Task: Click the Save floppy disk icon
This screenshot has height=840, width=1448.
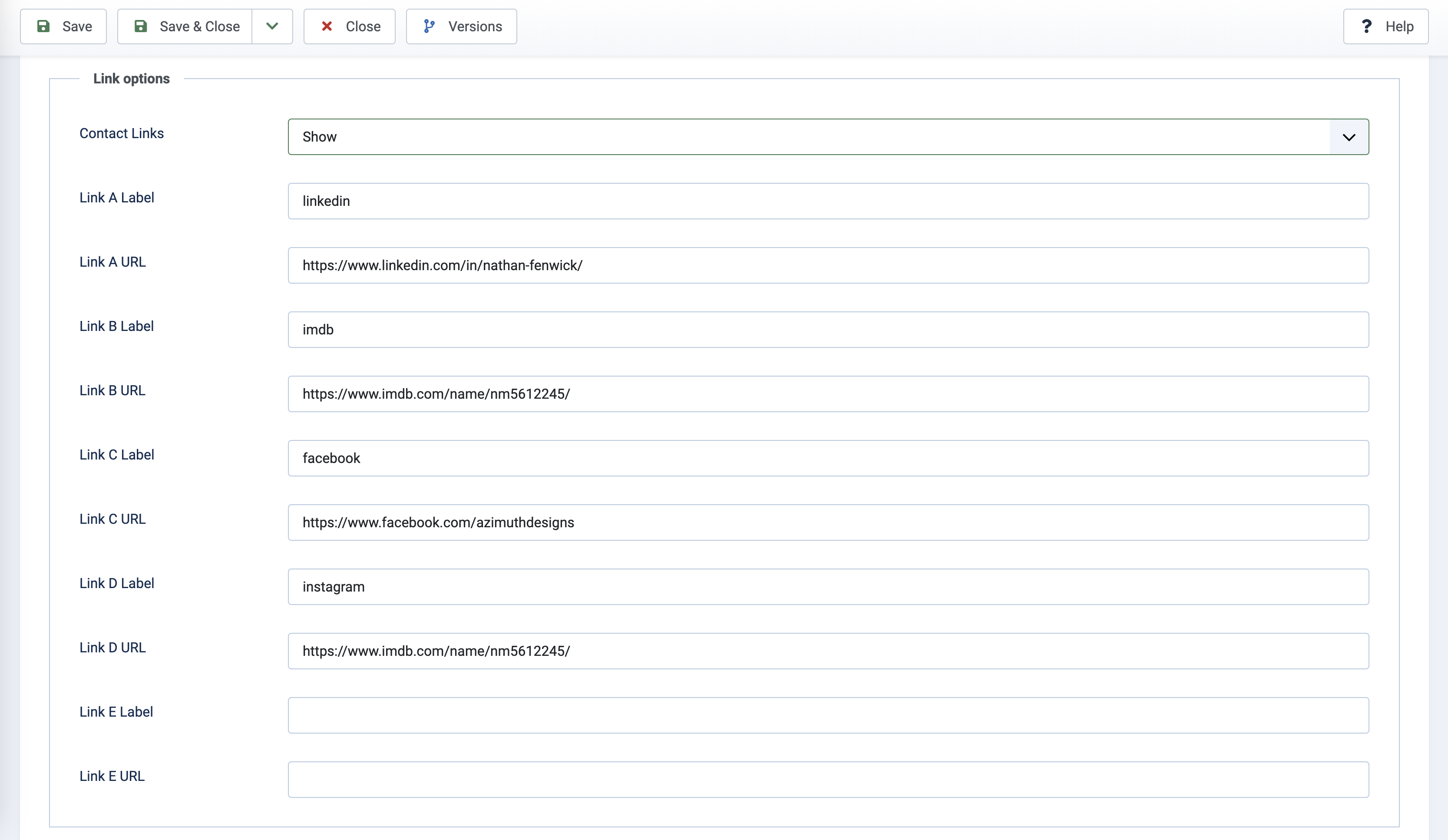Action: [43, 26]
